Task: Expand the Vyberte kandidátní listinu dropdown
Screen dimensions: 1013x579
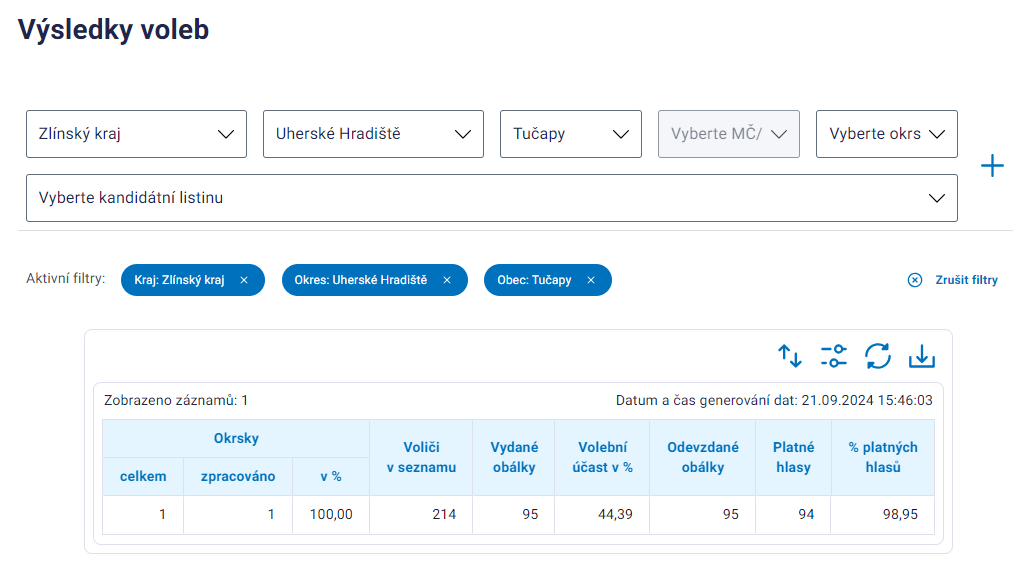Action: tap(492, 198)
